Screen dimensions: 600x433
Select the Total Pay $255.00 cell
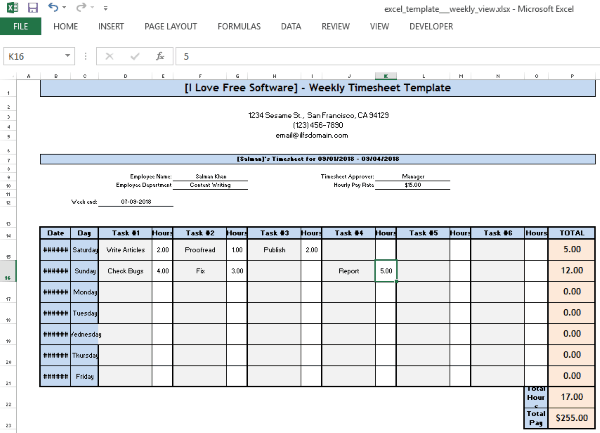coord(572,418)
